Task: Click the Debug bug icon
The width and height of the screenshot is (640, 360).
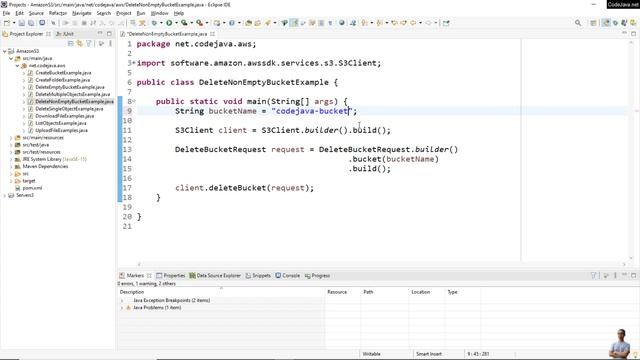Action: click(x=154, y=23)
